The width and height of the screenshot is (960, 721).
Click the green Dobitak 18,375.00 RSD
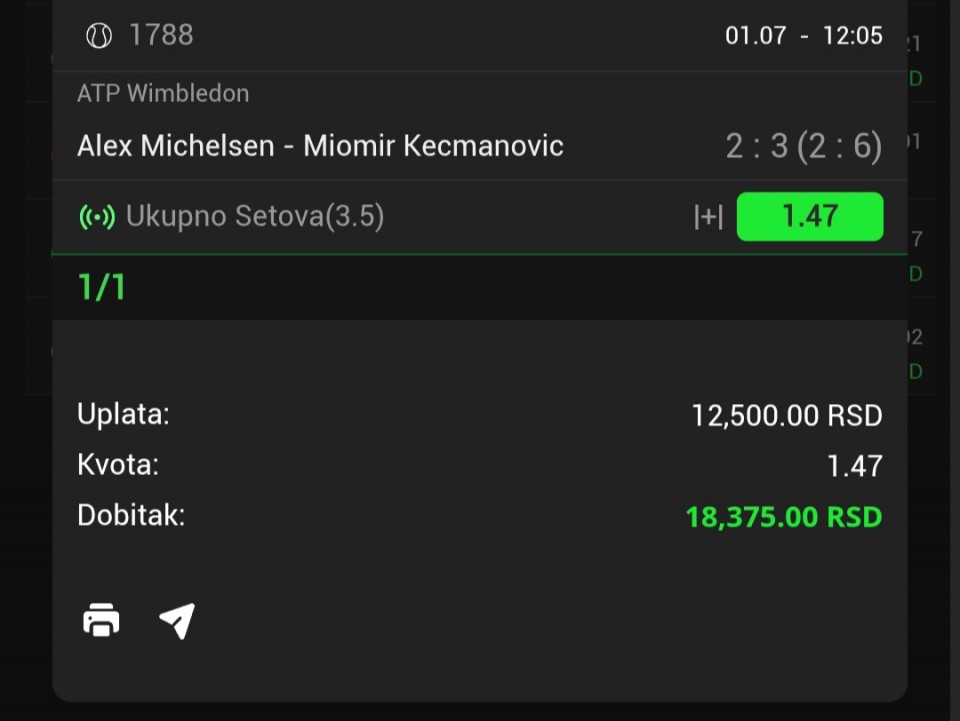coord(784,517)
